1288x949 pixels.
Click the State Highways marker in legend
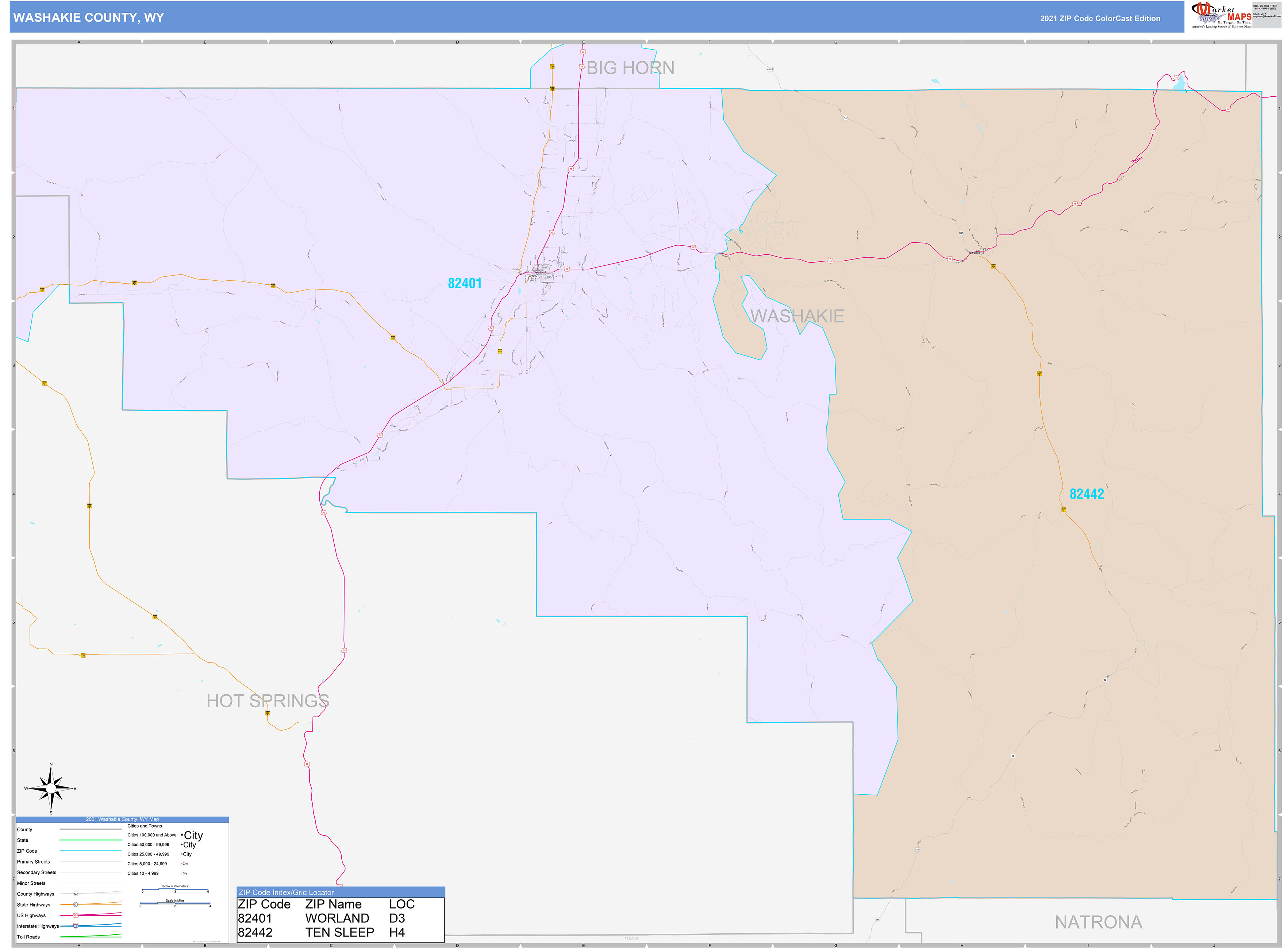75,905
